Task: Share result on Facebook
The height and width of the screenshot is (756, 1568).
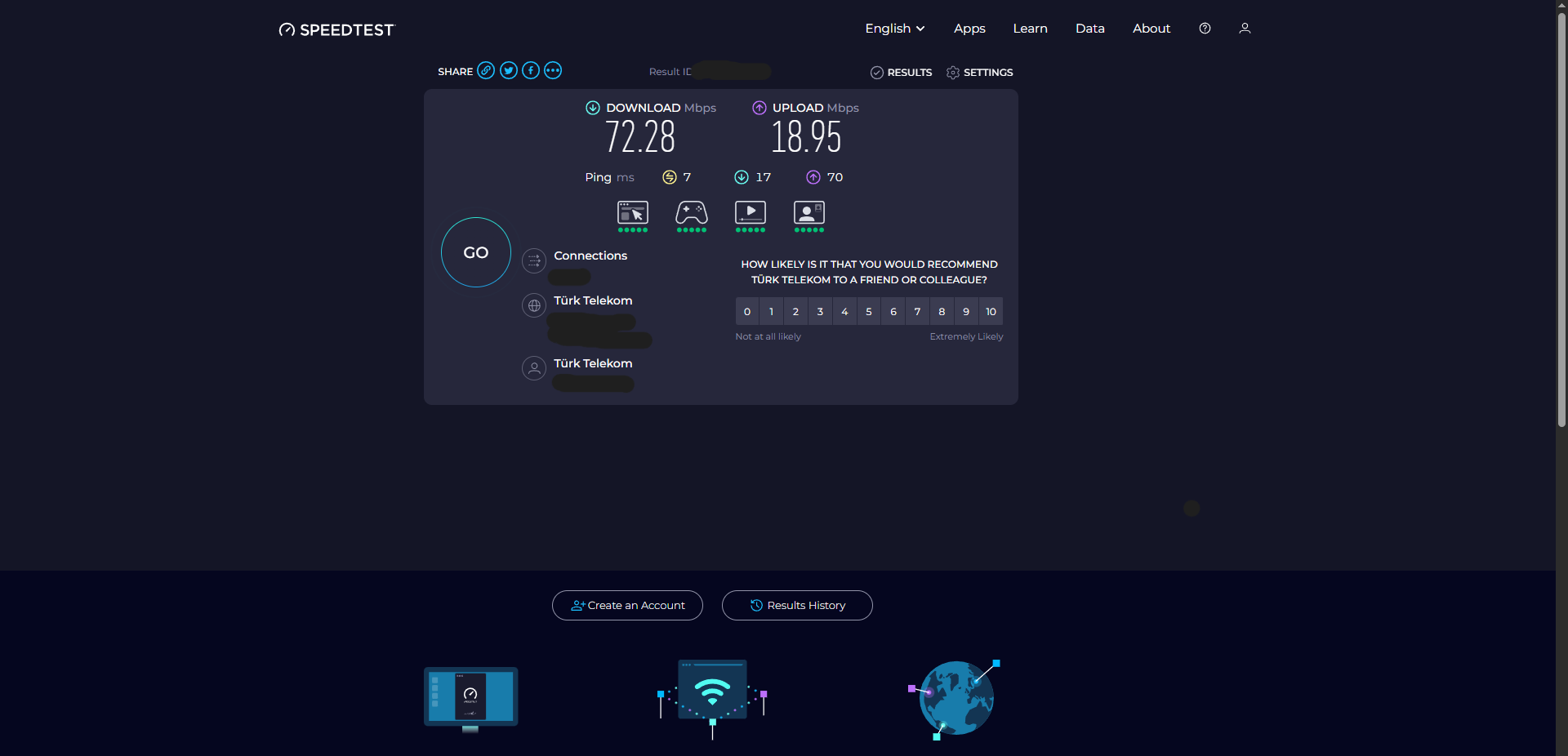Action: pyautogui.click(x=531, y=70)
